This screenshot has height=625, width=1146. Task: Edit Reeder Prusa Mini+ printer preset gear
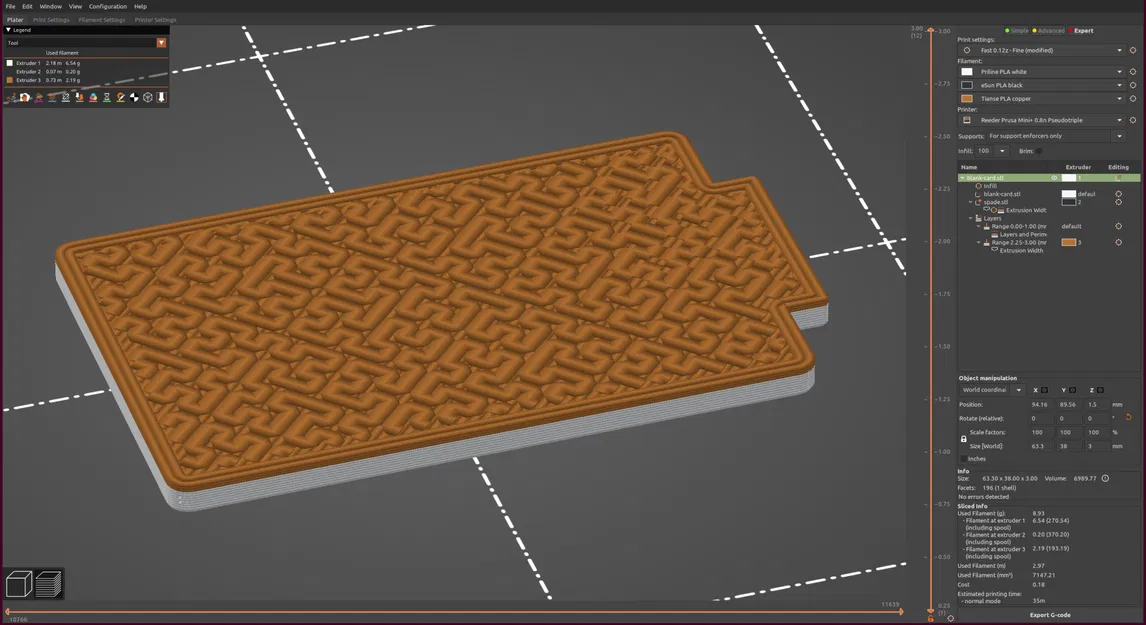click(1133, 120)
